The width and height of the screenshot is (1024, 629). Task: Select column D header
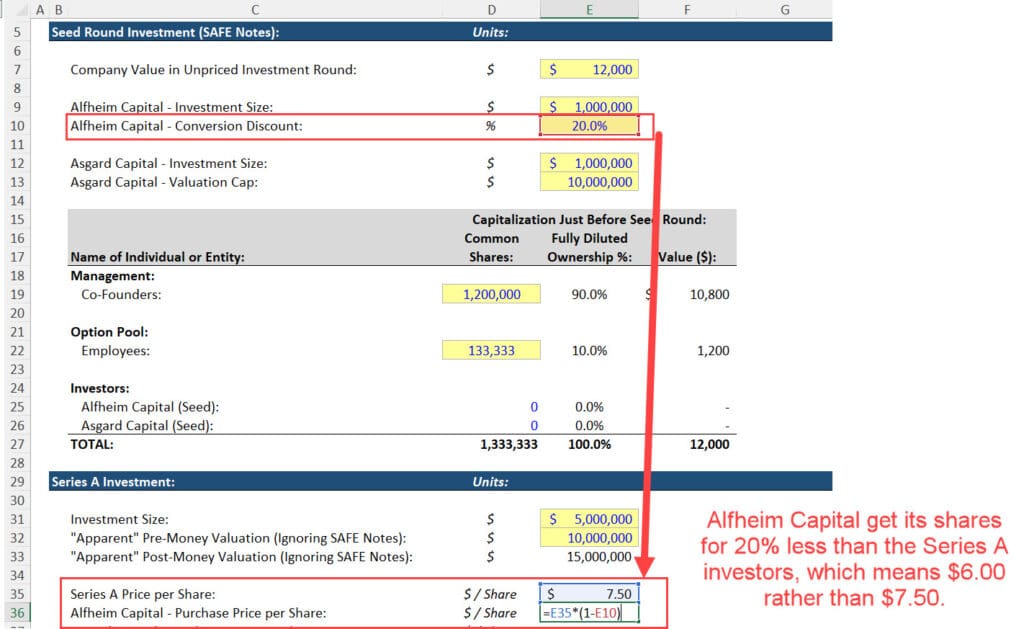click(x=491, y=8)
